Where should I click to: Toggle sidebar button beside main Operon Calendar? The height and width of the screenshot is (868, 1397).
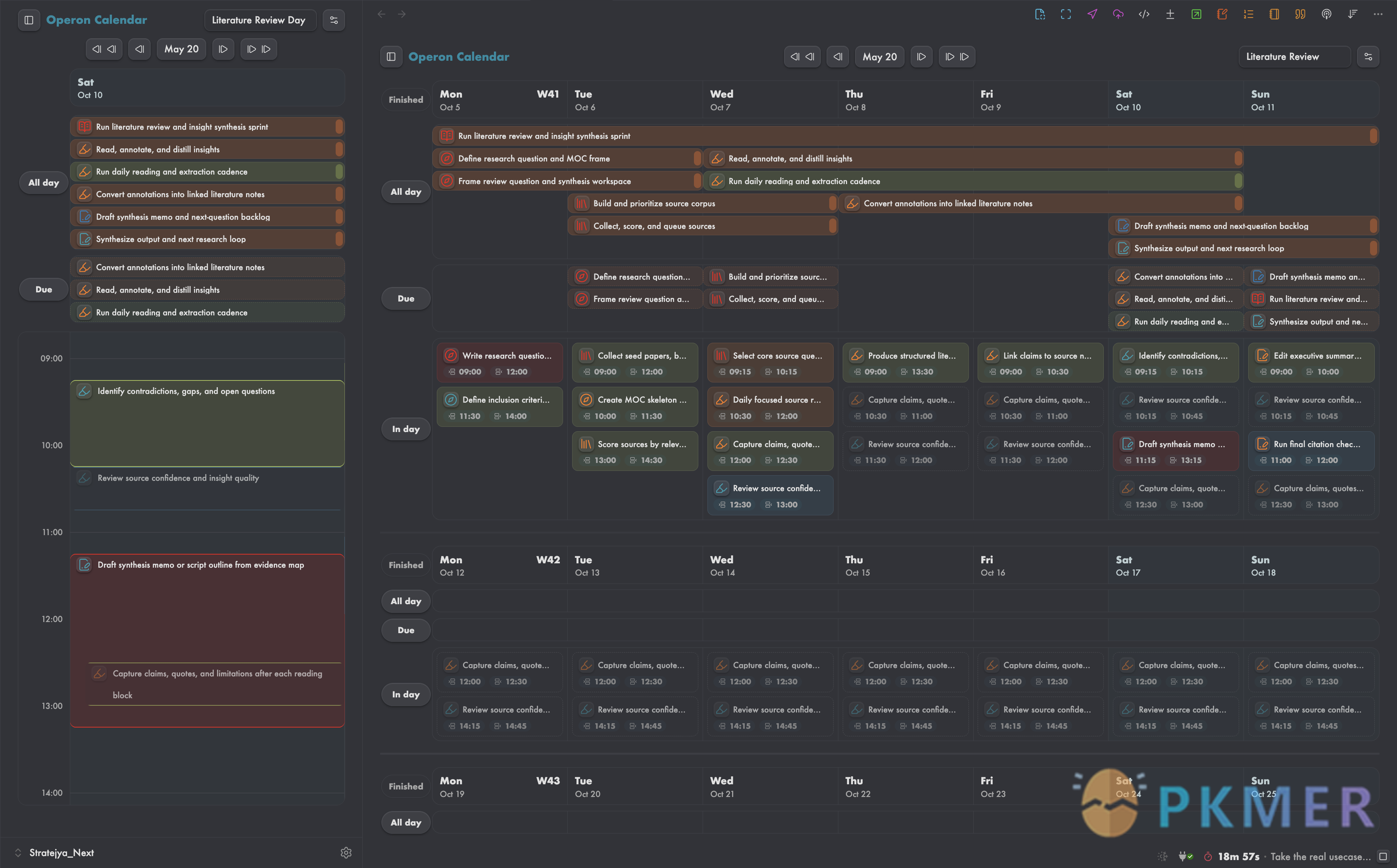point(391,57)
